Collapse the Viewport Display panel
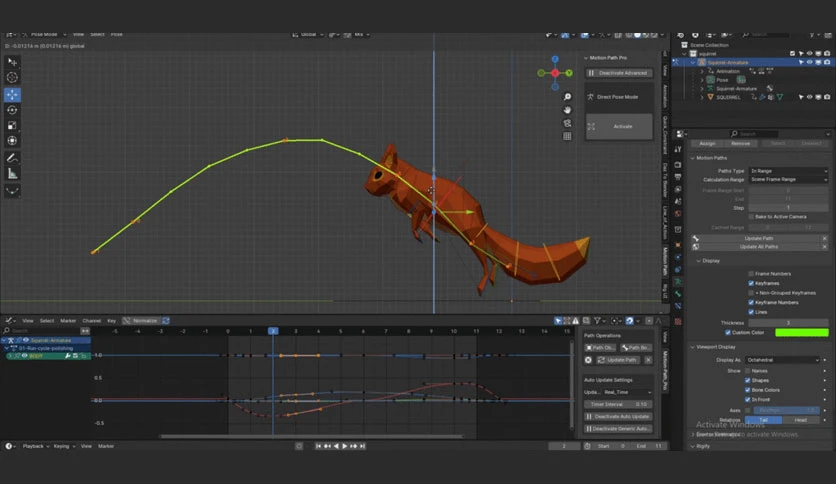The width and height of the screenshot is (836, 484). point(693,346)
